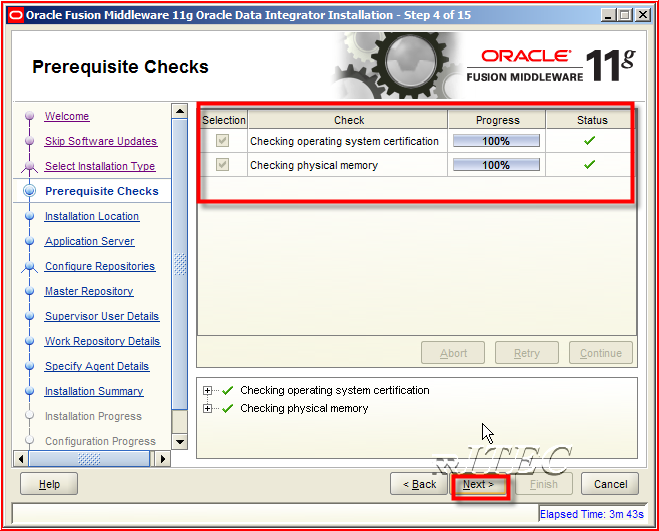Click the Supervisor User Details step bullet

(29, 316)
